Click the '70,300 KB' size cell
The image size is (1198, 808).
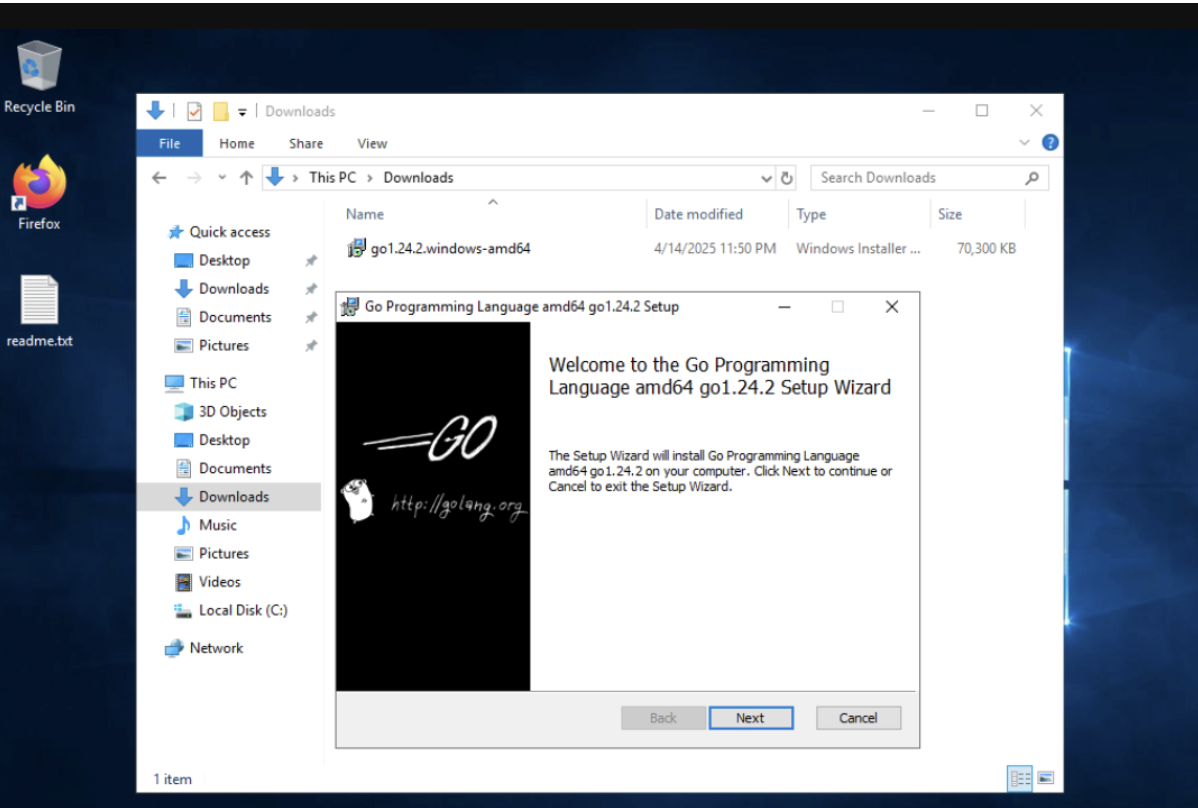[x=986, y=248]
